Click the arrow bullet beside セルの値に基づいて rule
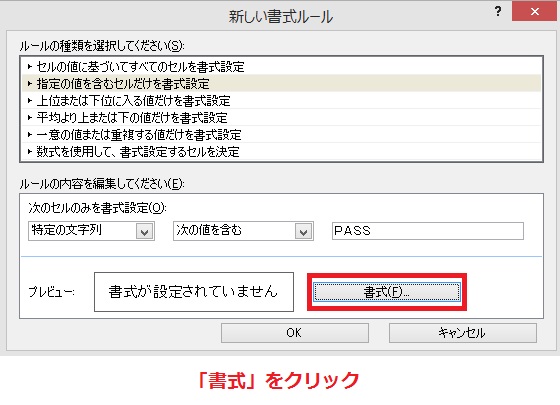This screenshot has width=560, height=405. coord(30,66)
